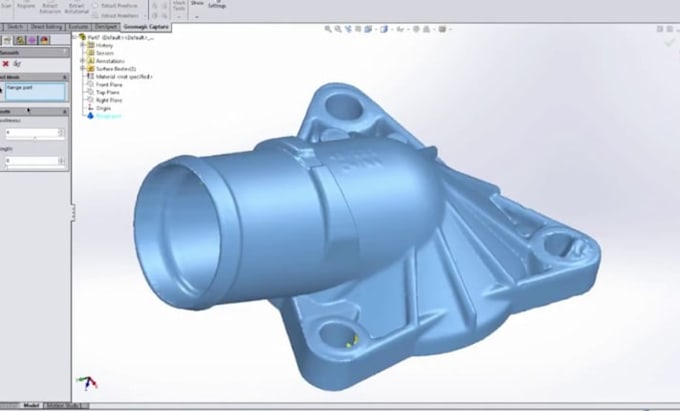Select Front Plane in feature tree
The image size is (680, 411).
click(x=109, y=85)
